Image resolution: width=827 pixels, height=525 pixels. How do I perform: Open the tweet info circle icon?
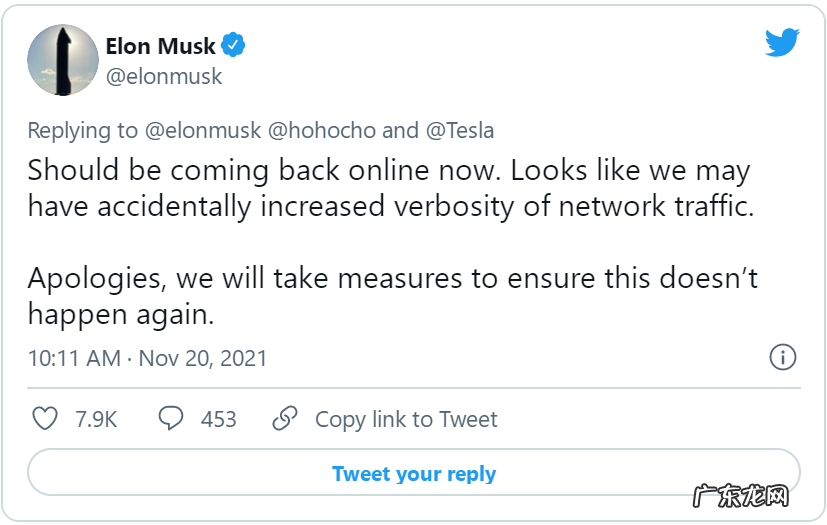tap(782, 357)
